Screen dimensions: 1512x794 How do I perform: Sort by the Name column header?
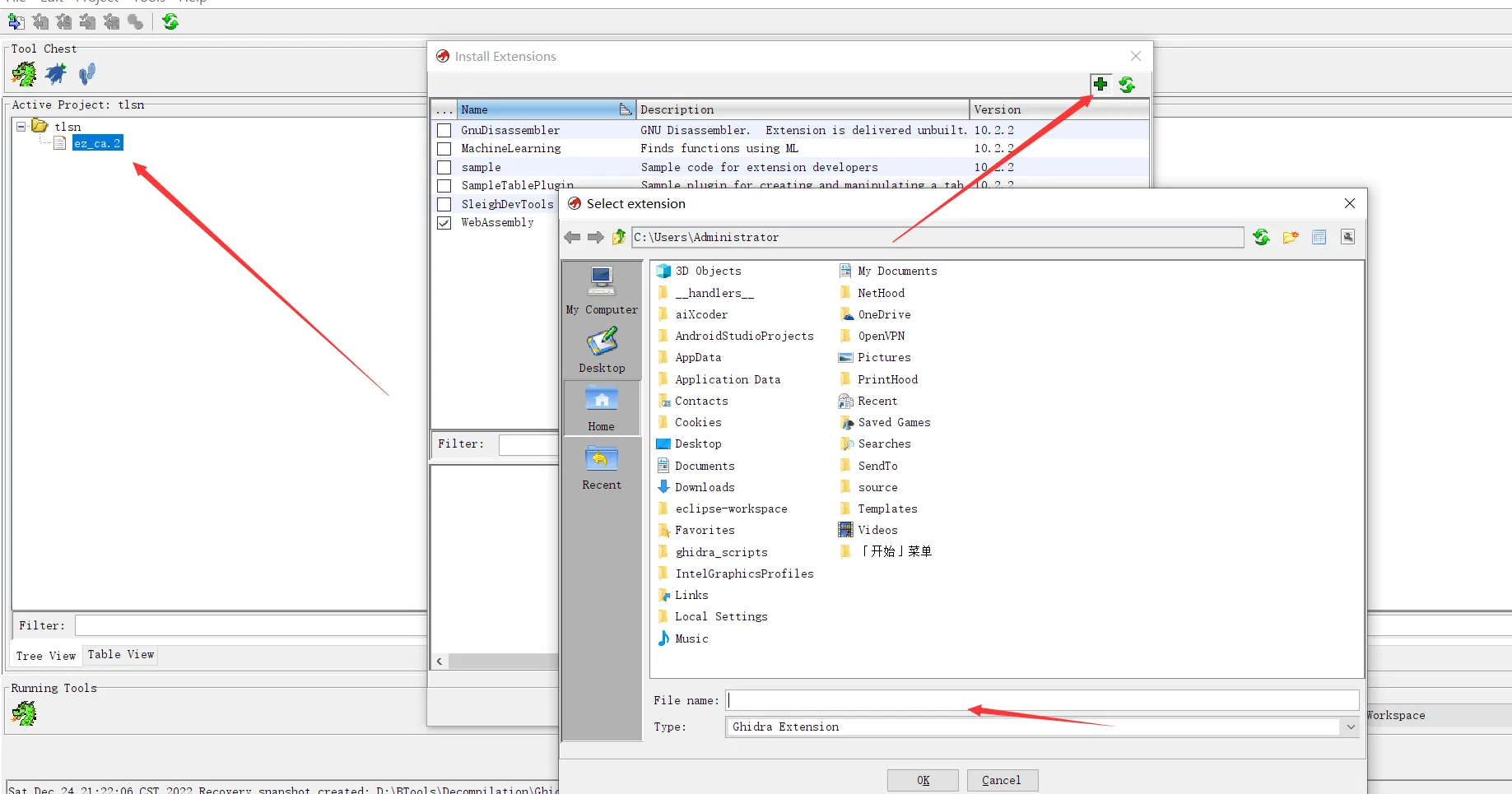tap(546, 109)
